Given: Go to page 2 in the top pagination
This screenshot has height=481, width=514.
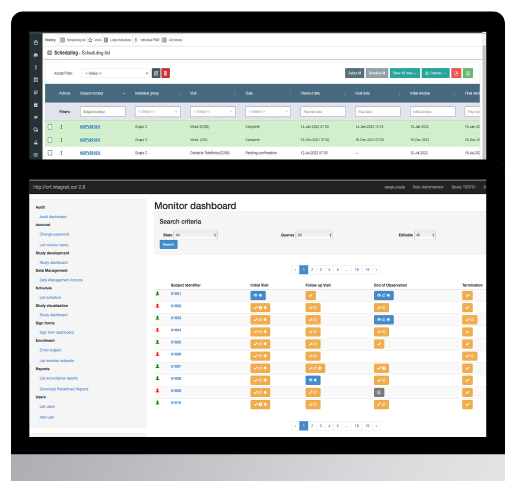Looking at the screenshot, I should click(x=312, y=270).
